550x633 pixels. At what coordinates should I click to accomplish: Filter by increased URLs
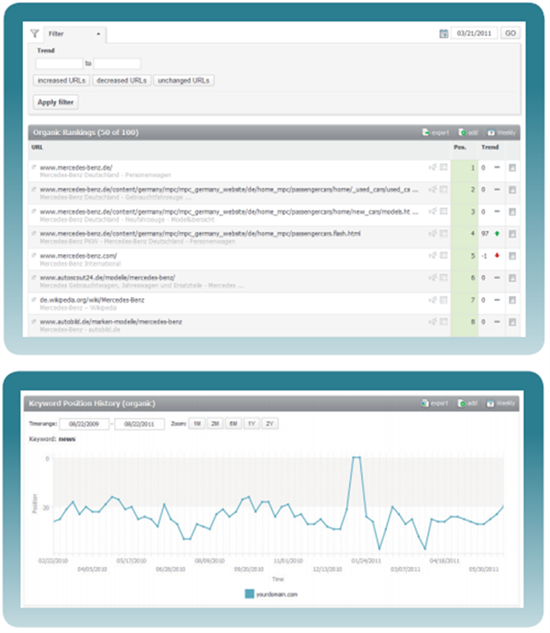(x=61, y=81)
